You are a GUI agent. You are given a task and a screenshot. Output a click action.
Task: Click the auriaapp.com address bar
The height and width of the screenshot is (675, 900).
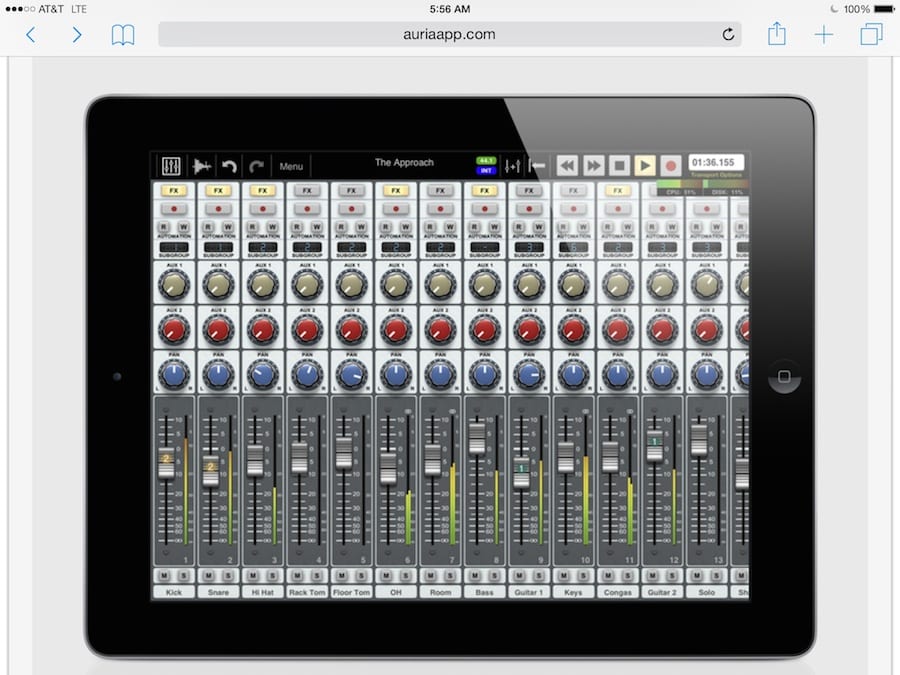click(450, 34)
